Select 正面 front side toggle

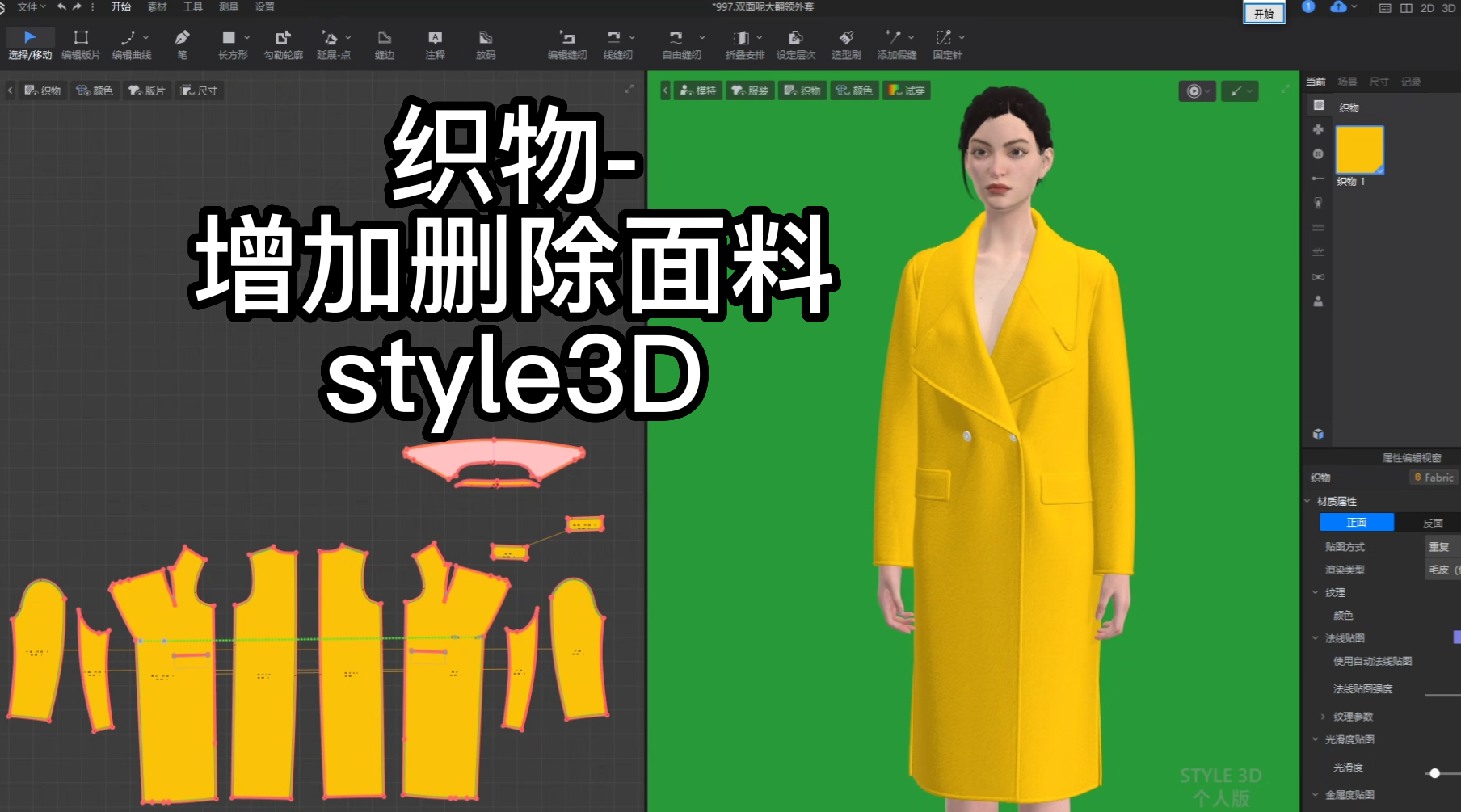click(1357, 523)
